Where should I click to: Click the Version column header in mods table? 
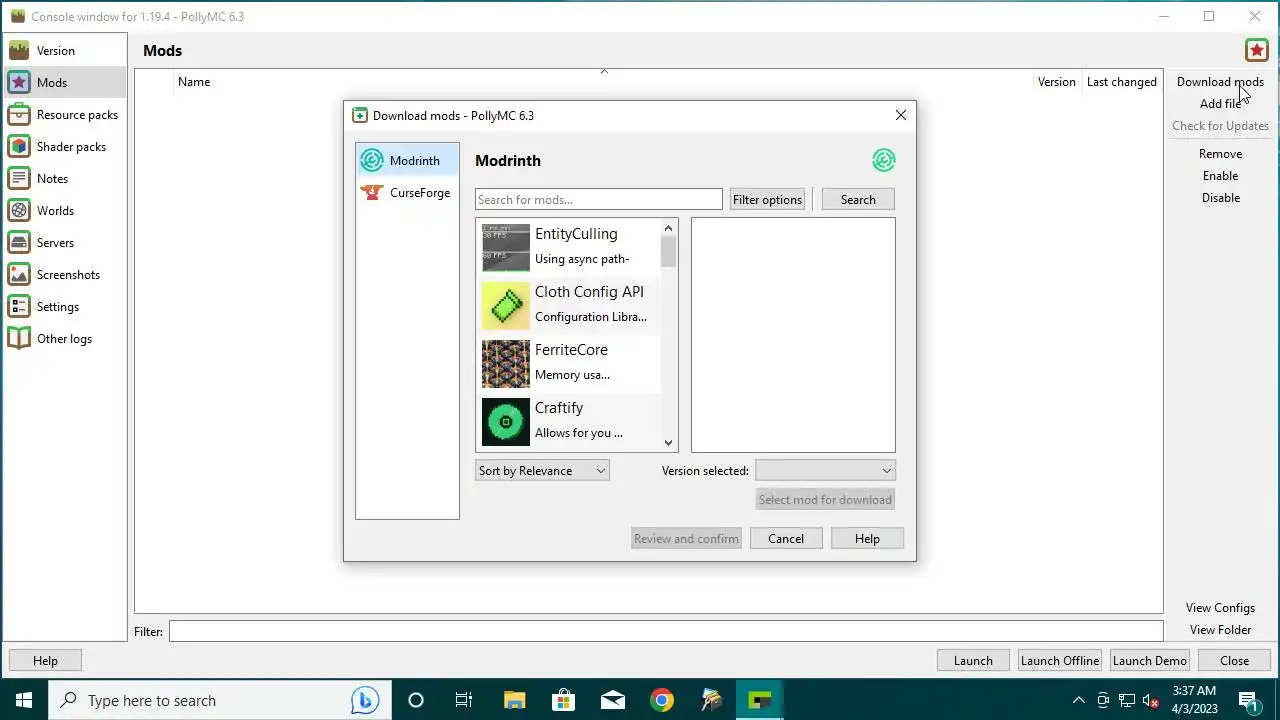(x=1056, y=82)
